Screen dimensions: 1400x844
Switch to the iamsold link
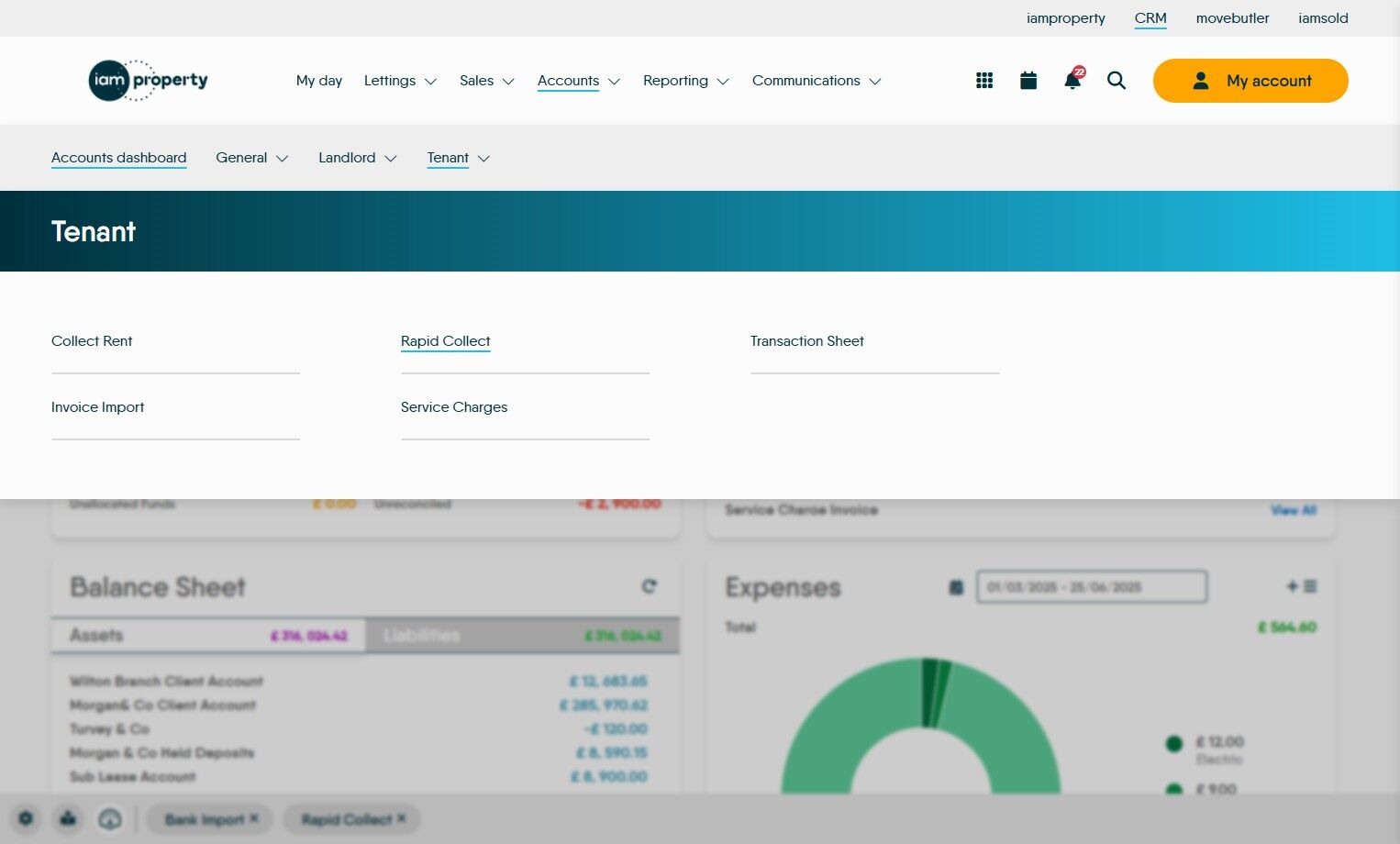coord(1323,18)
